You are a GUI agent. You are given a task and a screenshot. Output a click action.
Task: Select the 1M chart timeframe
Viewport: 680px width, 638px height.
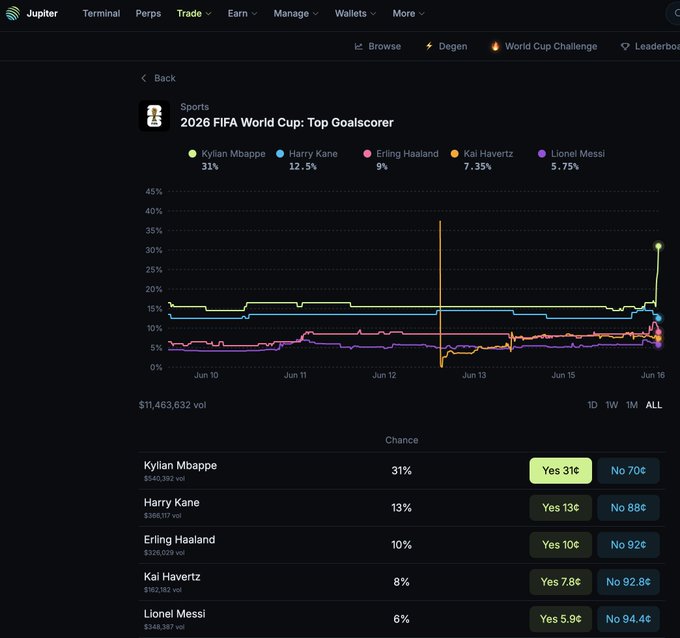[x=631, y=405]
